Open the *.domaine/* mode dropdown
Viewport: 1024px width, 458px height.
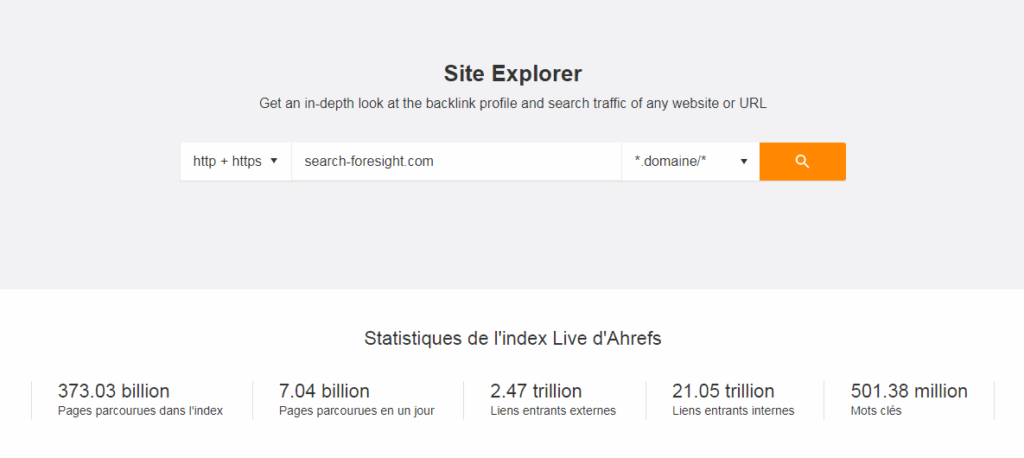point(690,161)
